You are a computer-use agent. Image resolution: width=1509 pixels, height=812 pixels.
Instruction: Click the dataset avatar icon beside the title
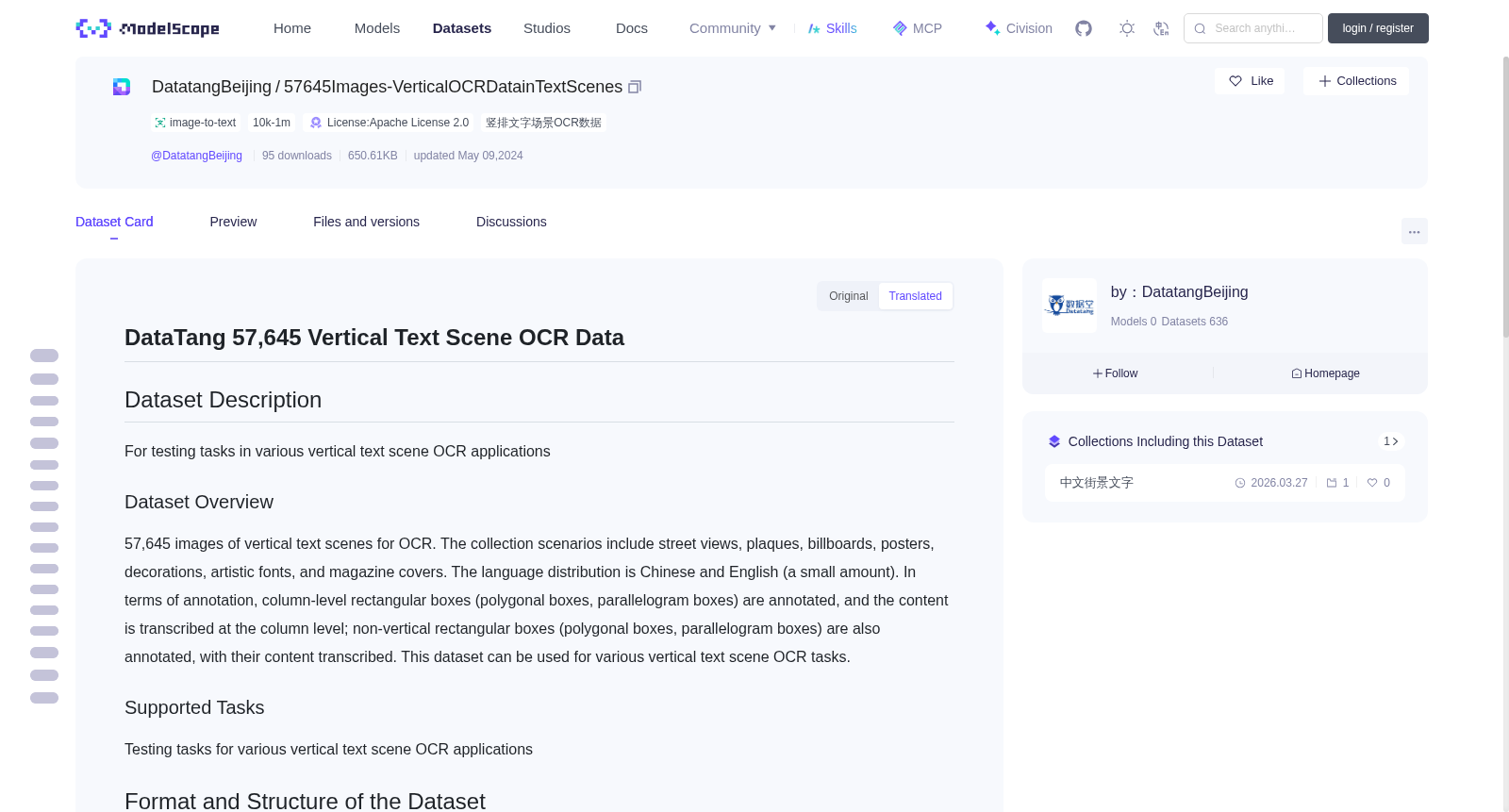click(x=122, y=87)
